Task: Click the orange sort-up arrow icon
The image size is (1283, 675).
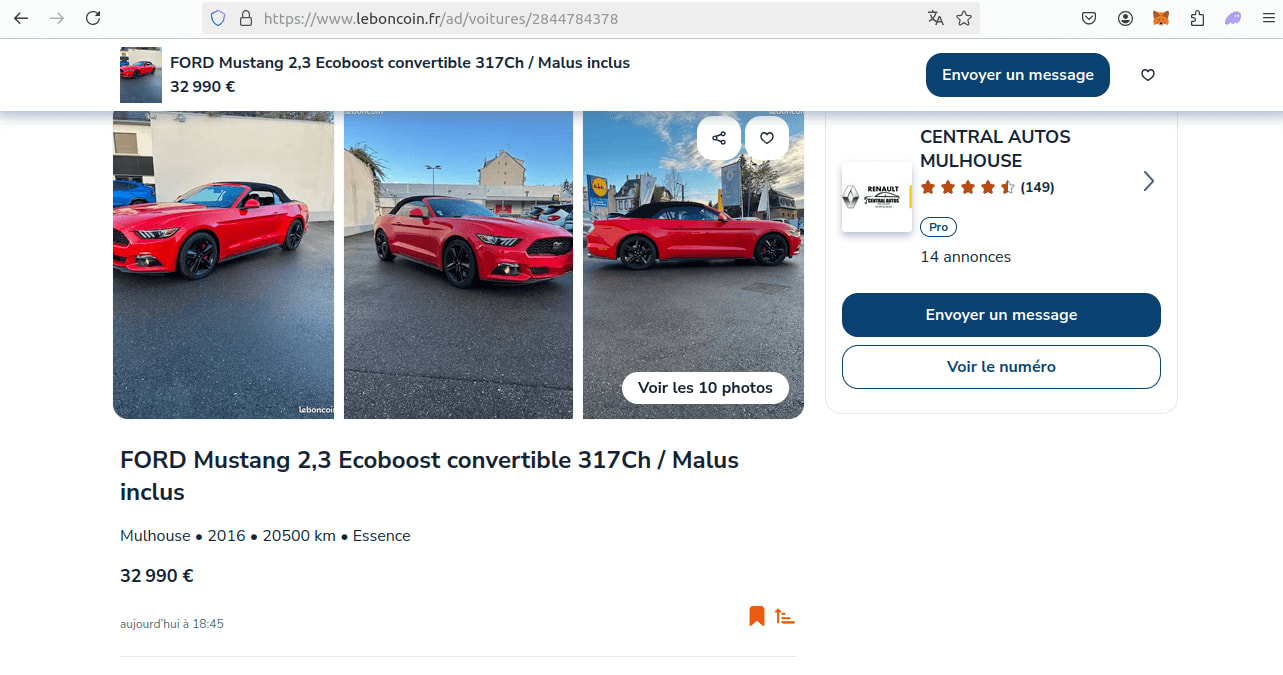Action: (785, 617)
